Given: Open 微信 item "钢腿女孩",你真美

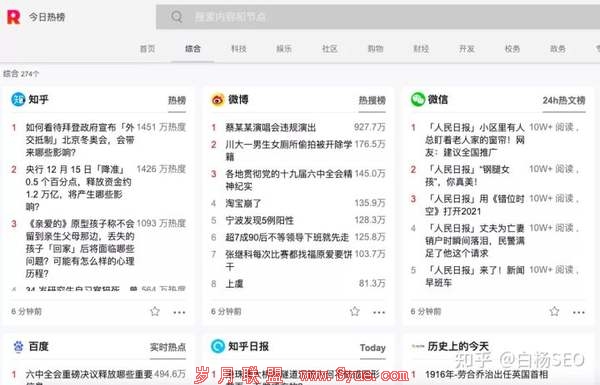Looking at the screenshot, I should tap(467, 175).
